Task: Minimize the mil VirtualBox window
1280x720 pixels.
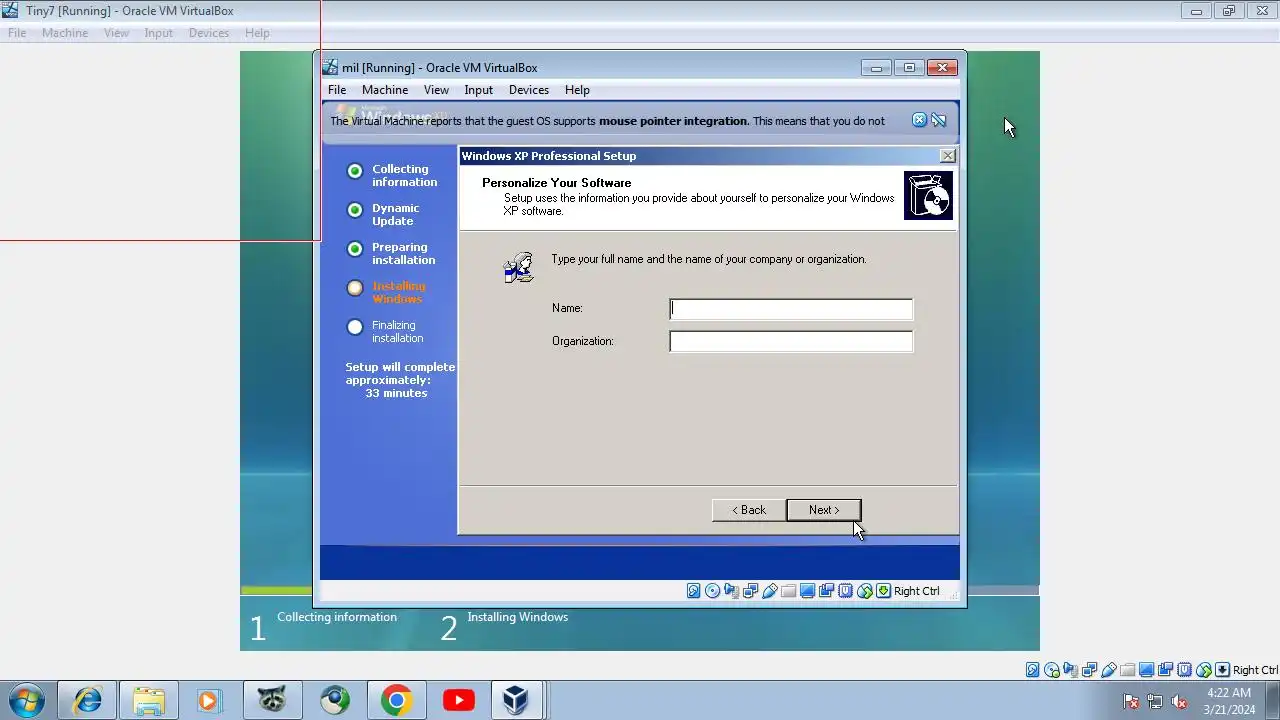Action: pyautogui.click(x=876, y=68)
